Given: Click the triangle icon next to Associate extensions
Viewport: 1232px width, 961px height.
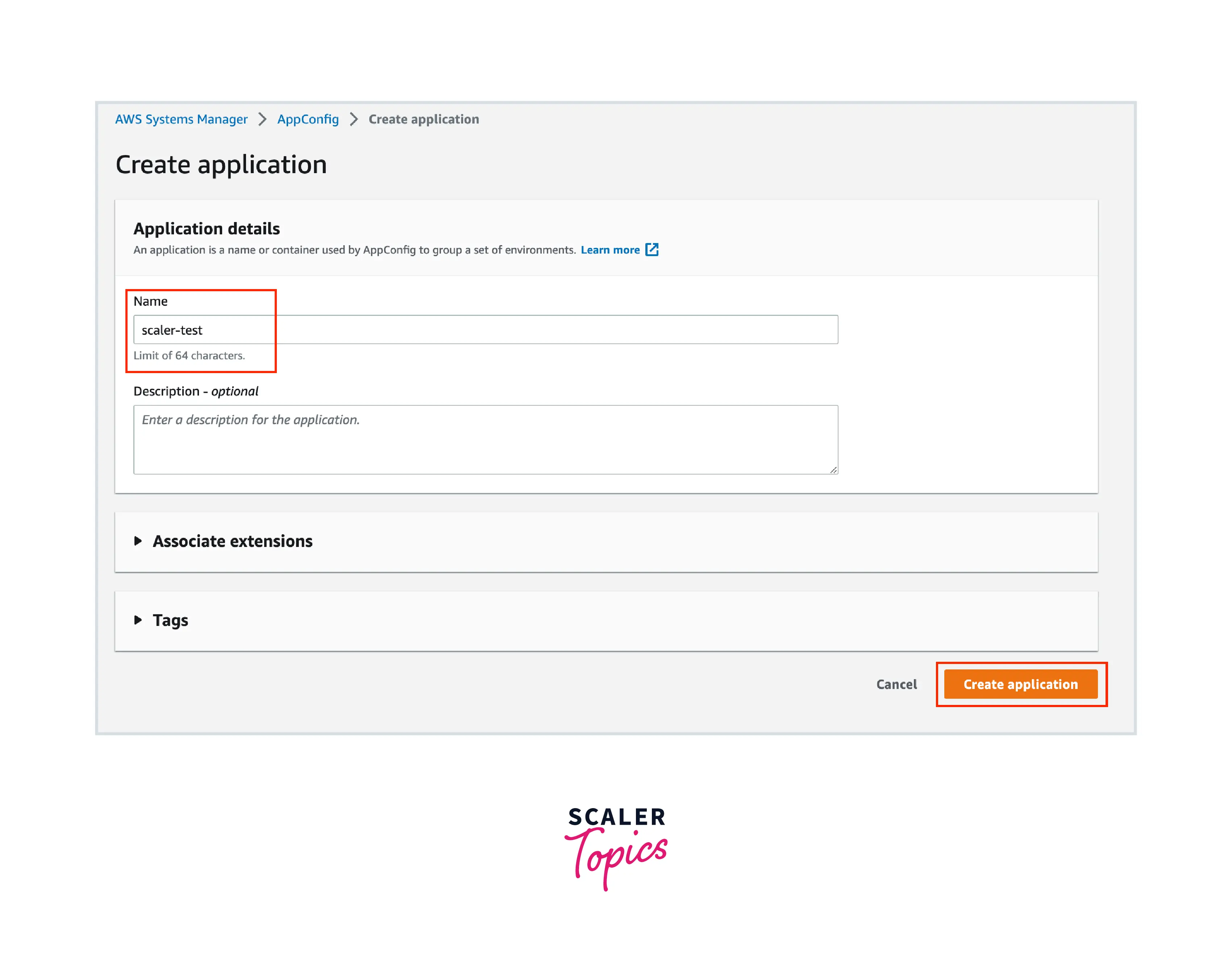Looking at the screenshot, I should coord(138,541).
